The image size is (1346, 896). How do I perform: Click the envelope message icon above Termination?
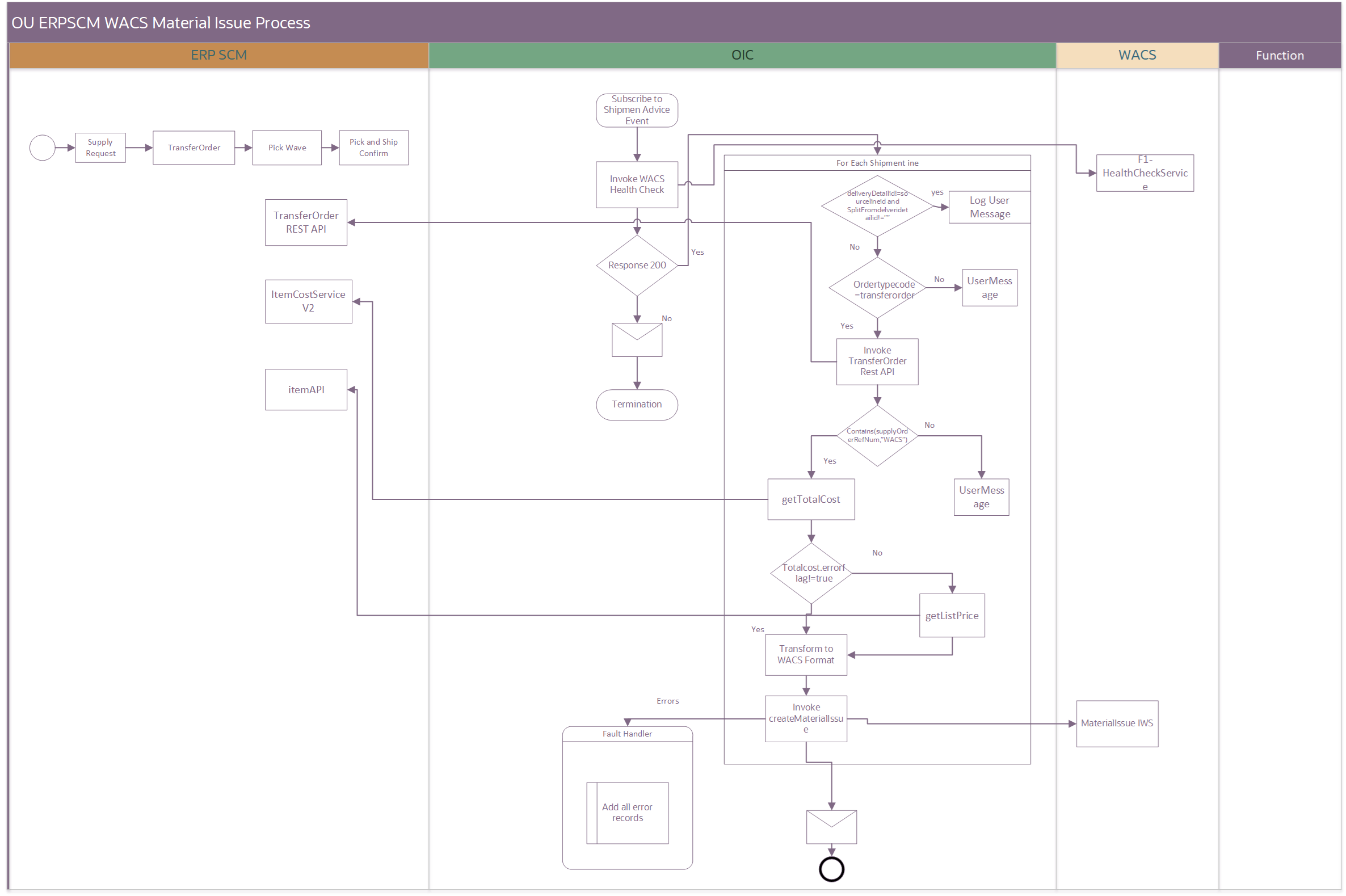coord(637,340)
